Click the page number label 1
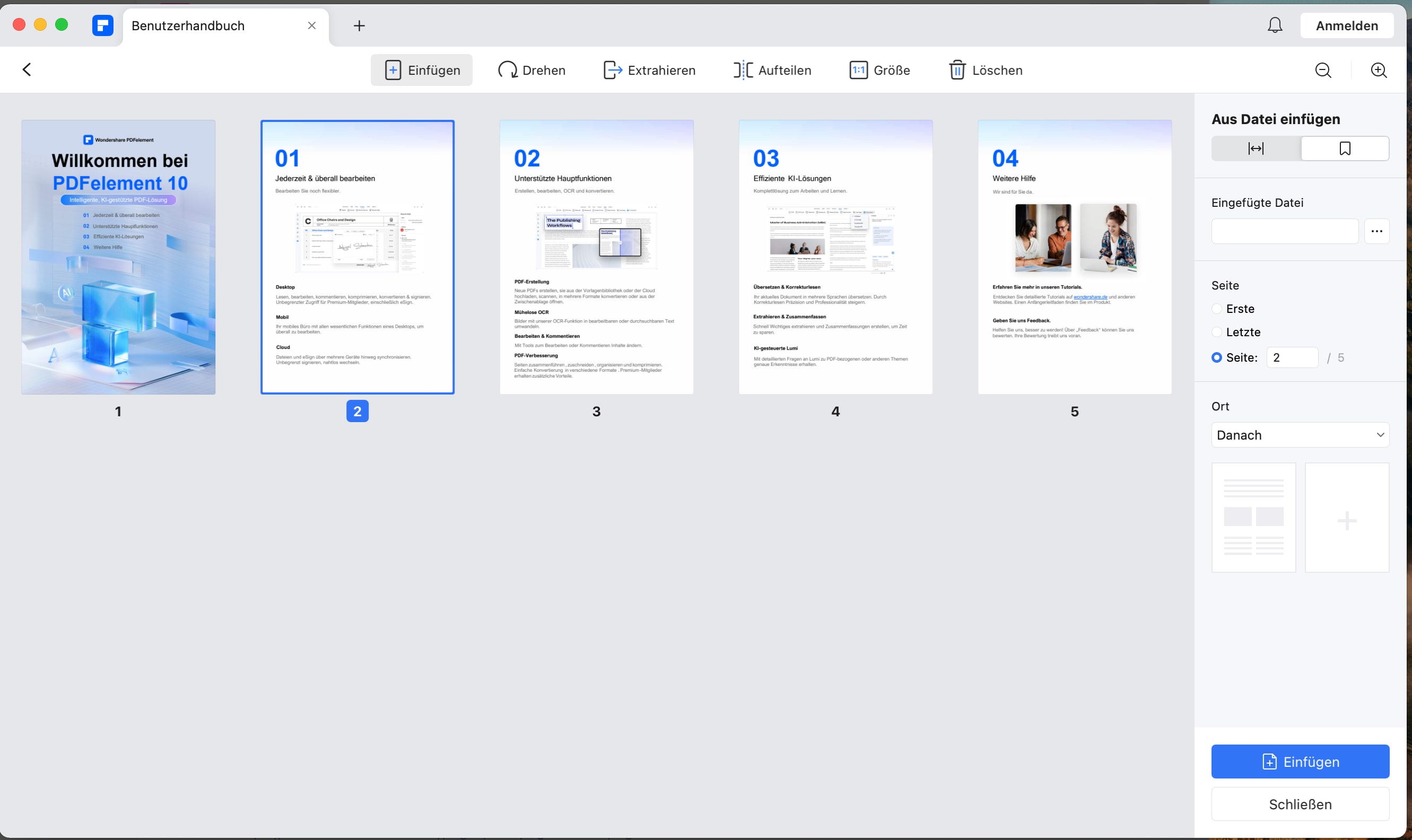This screenshot has height=840, width=1412. (118, 412)
